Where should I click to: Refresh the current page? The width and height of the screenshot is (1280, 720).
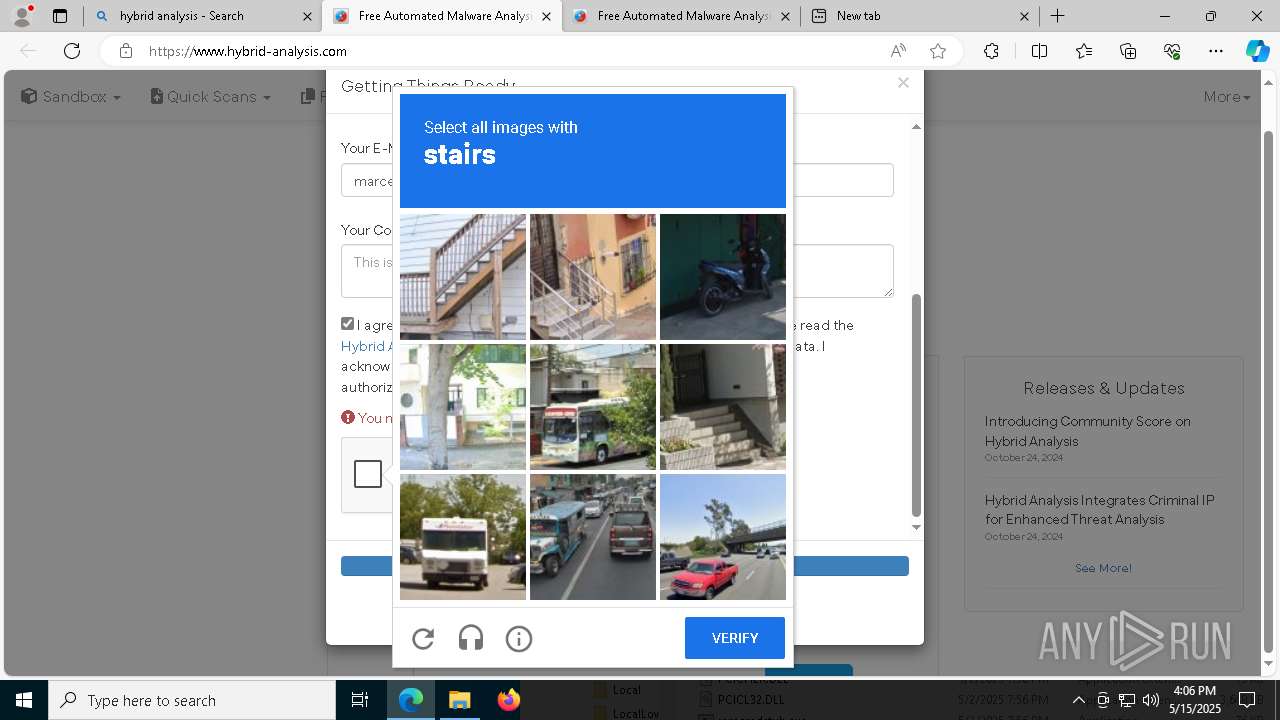click(72, 51)
